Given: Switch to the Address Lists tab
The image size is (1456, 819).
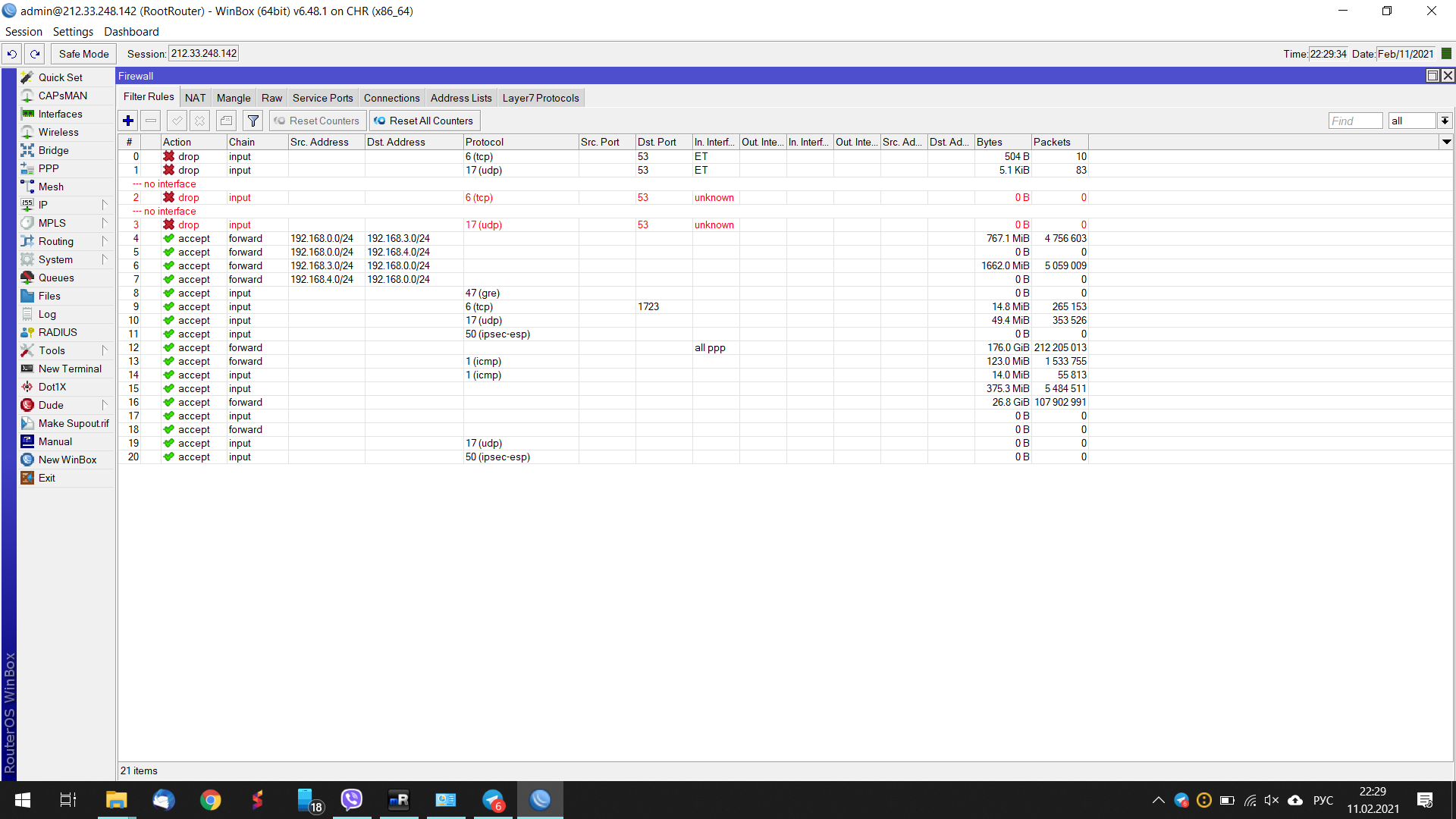Looking at the screenshot, I should (x=461, y=98).
